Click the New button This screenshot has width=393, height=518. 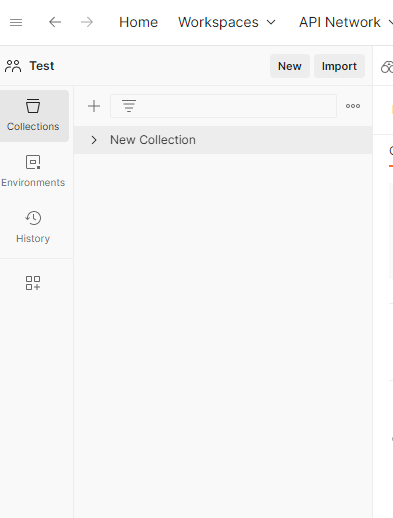pos(290,66)
